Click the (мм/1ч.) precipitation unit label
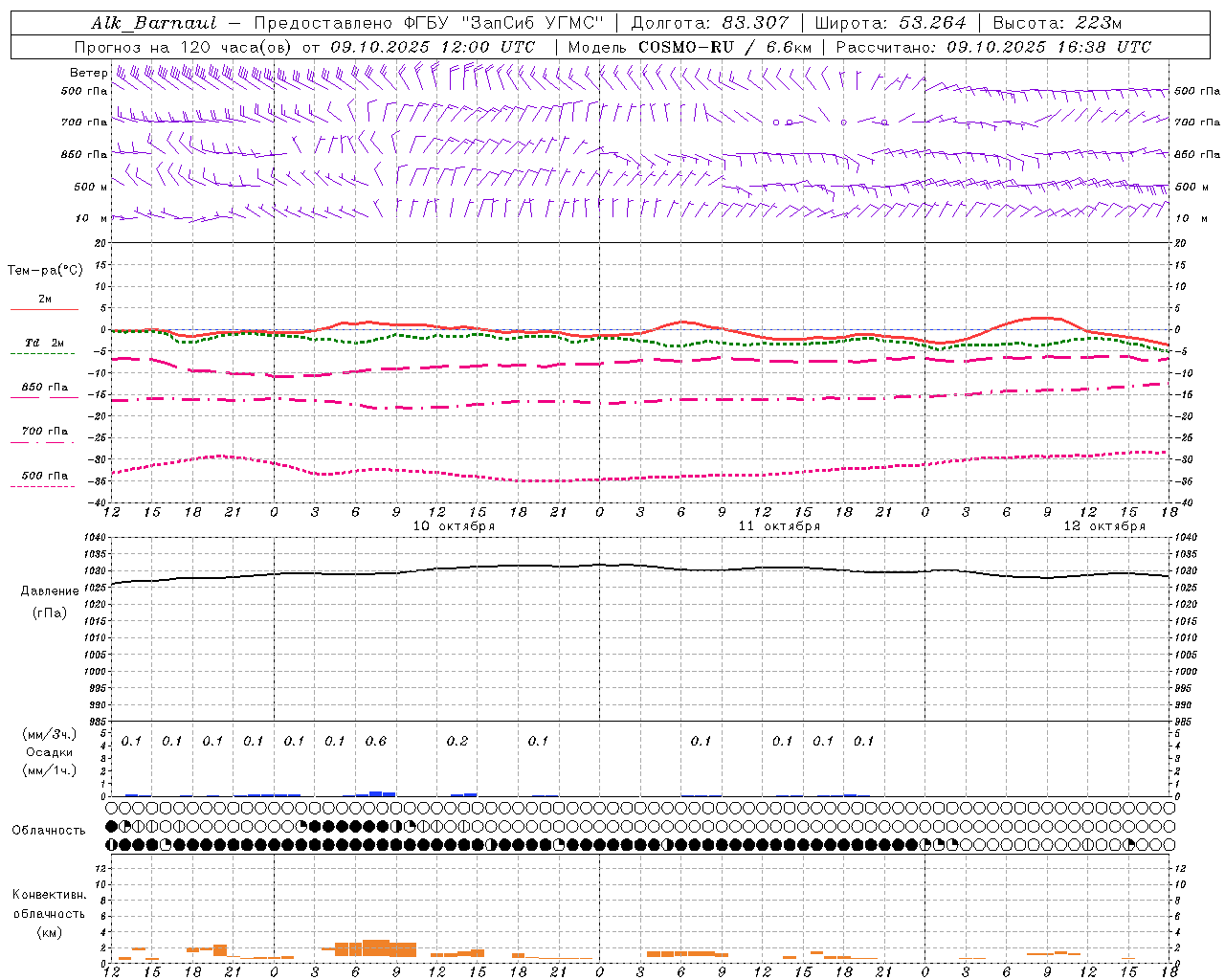The width and height of the screenshot is (1225, 980). [x=49, y=770]
